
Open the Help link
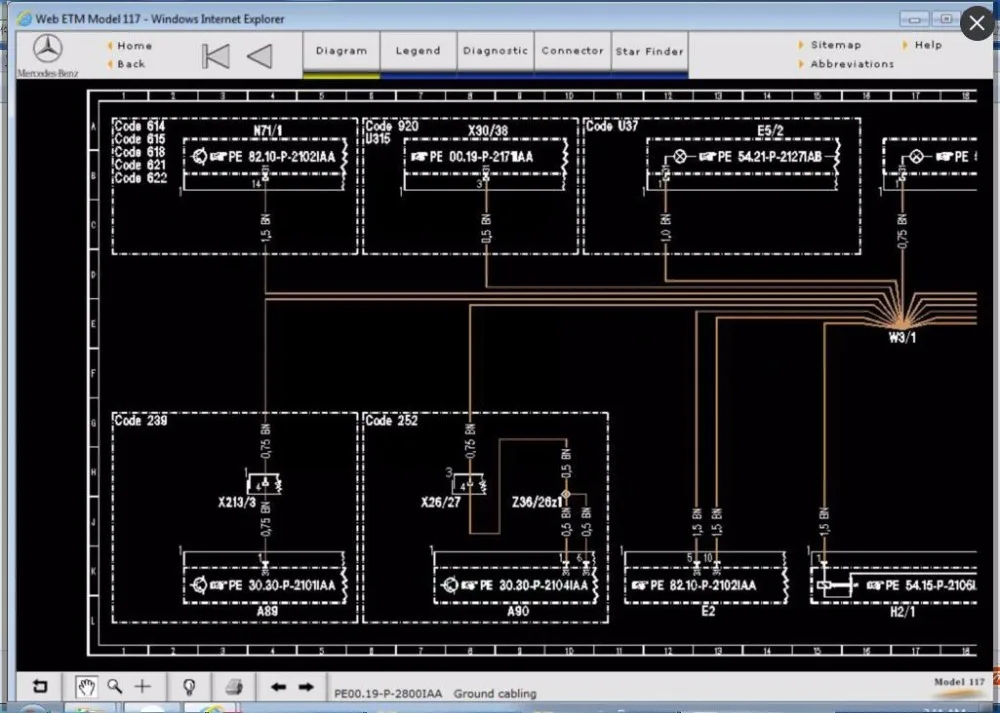click(928, 45)
